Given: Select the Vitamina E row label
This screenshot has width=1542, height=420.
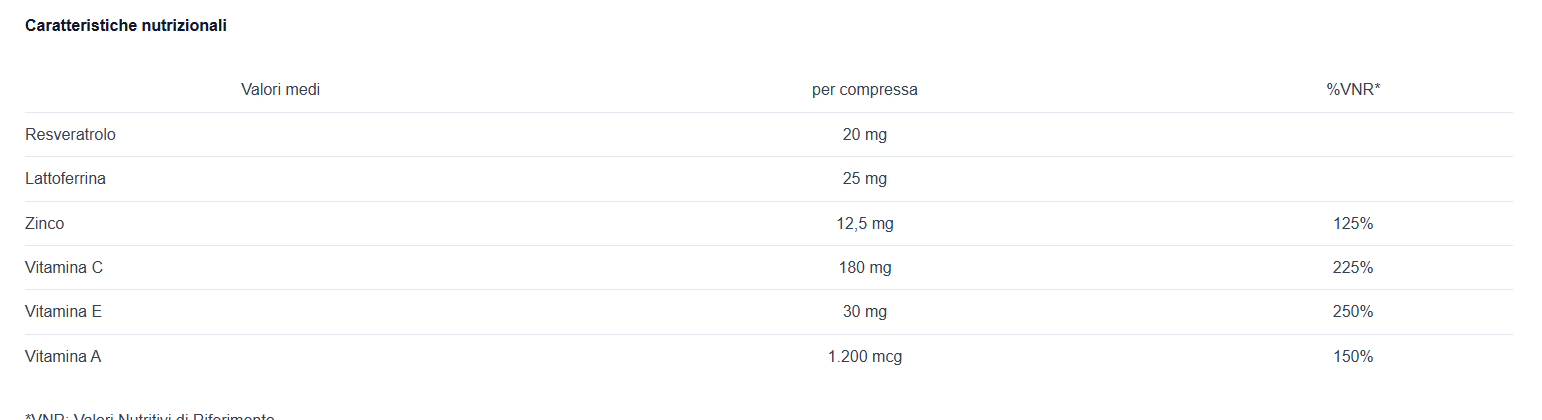Looking at the screenshot, I should [x=63, y=312].
